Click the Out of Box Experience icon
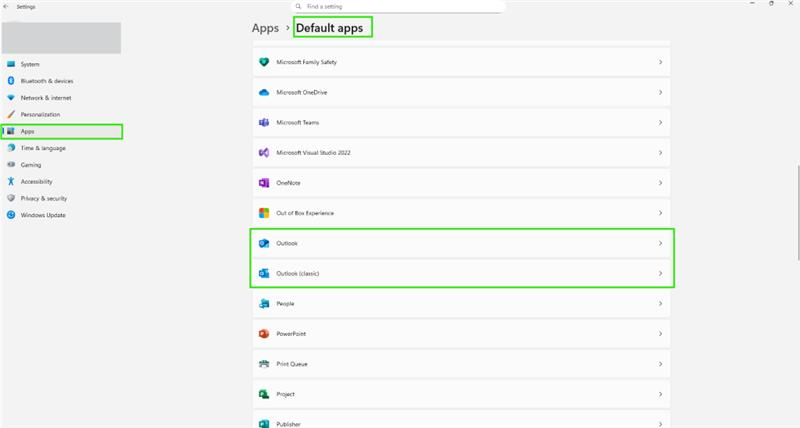 click(264, 213)
